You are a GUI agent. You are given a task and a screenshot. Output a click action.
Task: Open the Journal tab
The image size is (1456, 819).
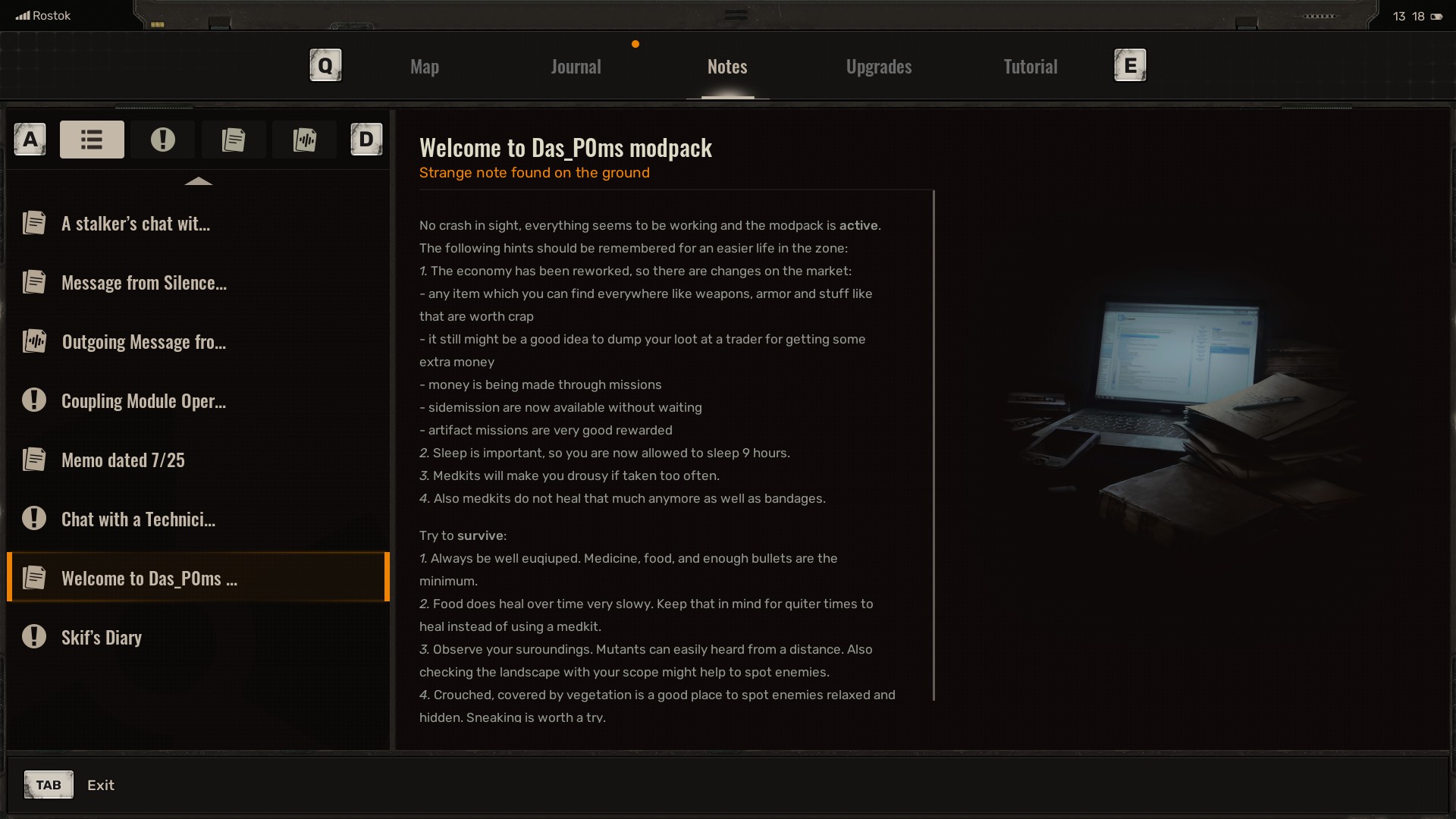pyautogui.click(x=576, y=67)
